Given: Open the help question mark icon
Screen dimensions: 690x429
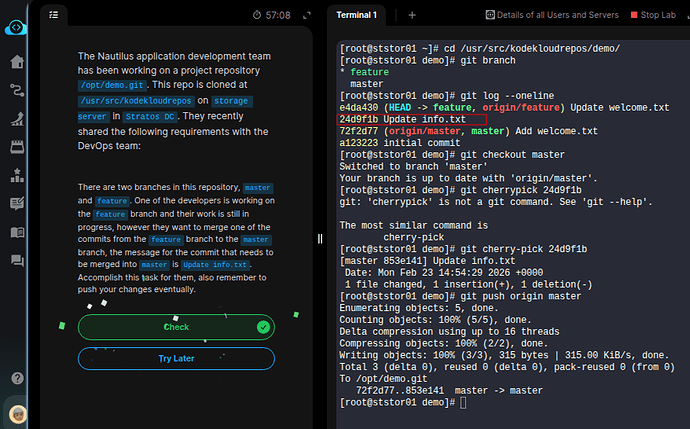Looking at the screenshot, I should [17, 378].
